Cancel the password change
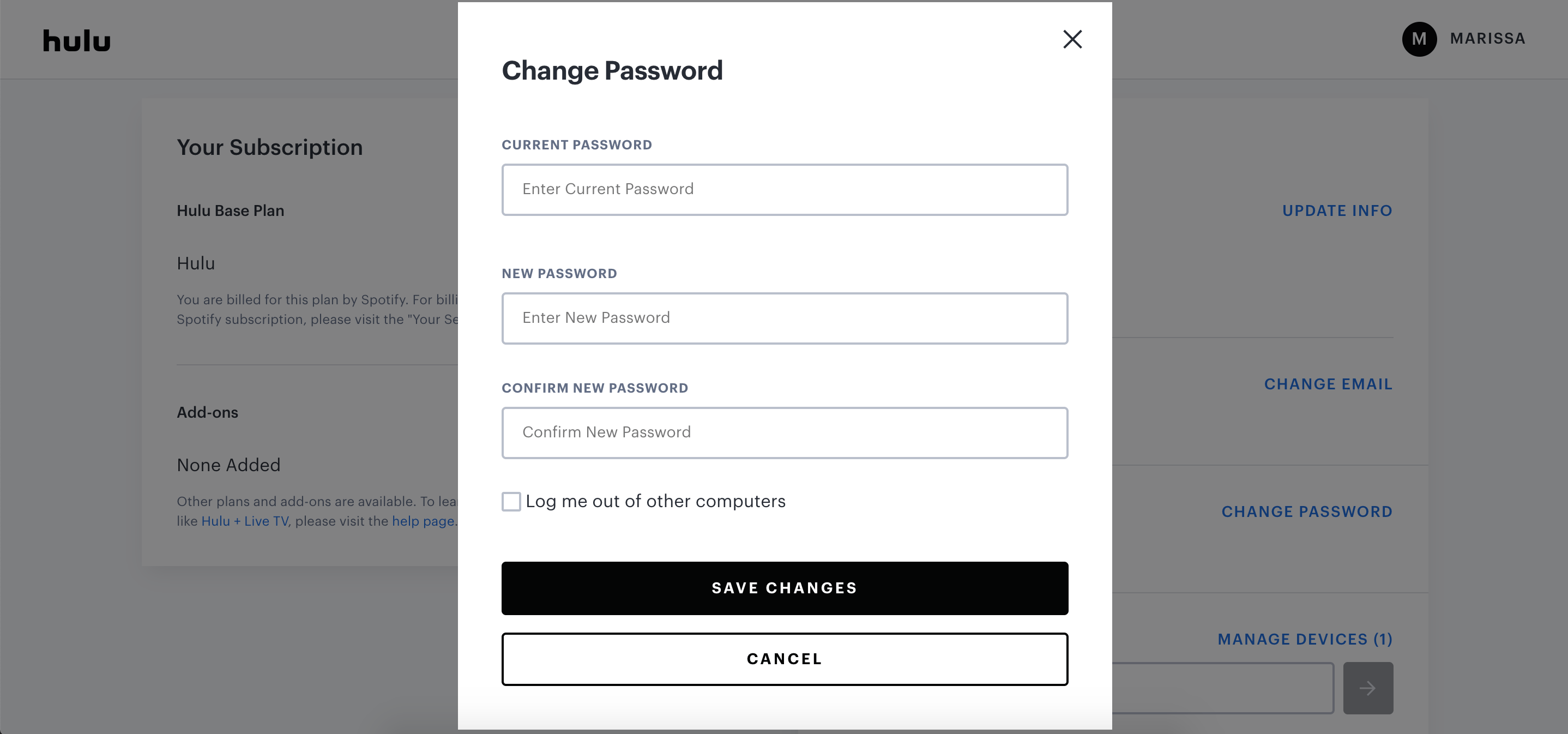Viewport: 1568px width, 734px height. [x=784, y=659]
